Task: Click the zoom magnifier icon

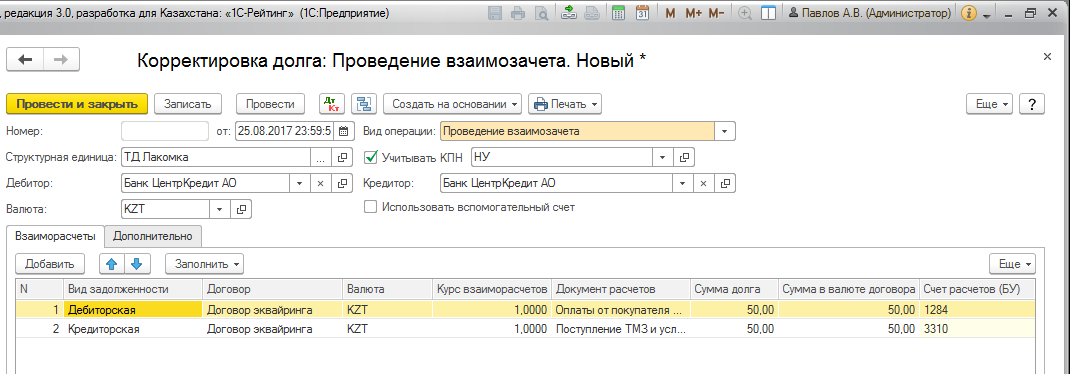Action: 745,13
